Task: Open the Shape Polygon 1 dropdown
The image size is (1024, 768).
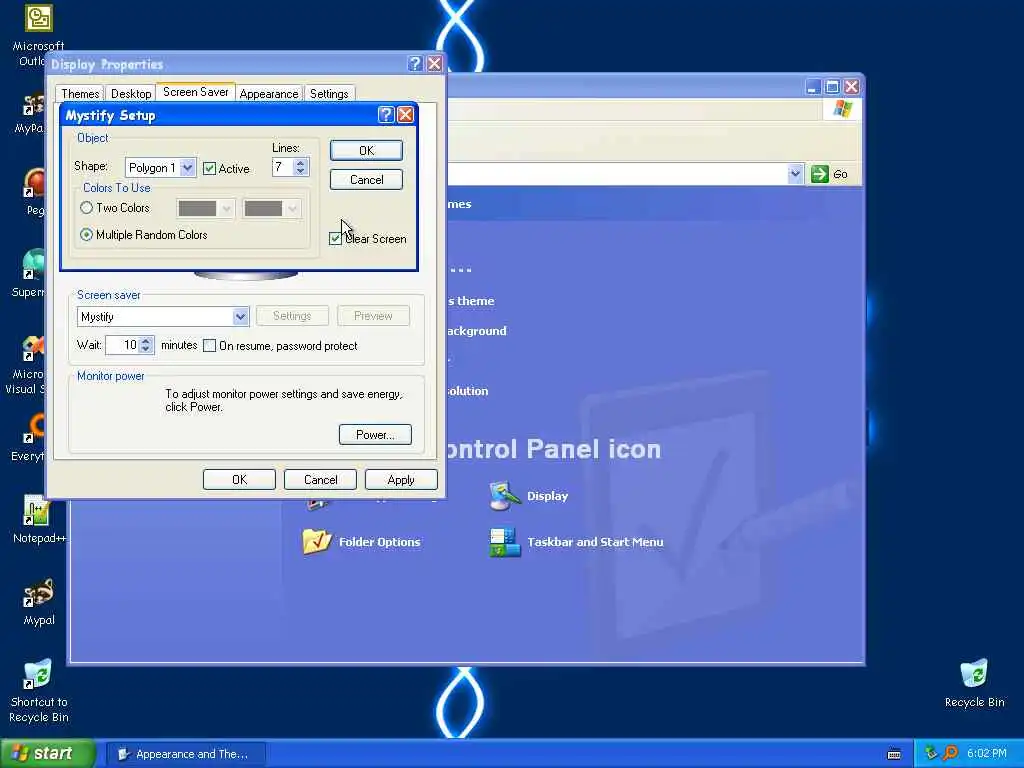Action: 187,168
